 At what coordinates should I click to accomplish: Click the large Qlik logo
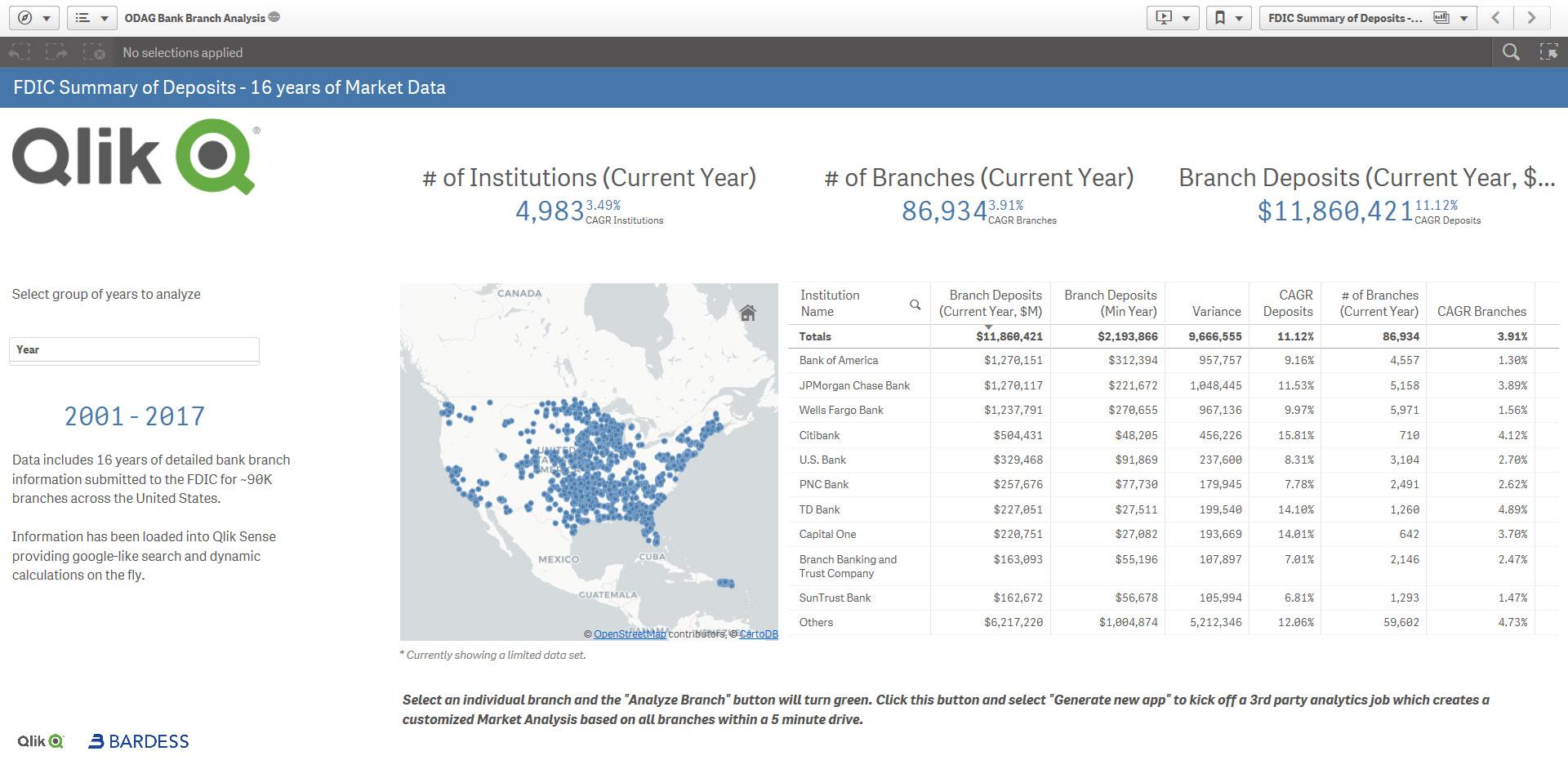pos(136,157)
